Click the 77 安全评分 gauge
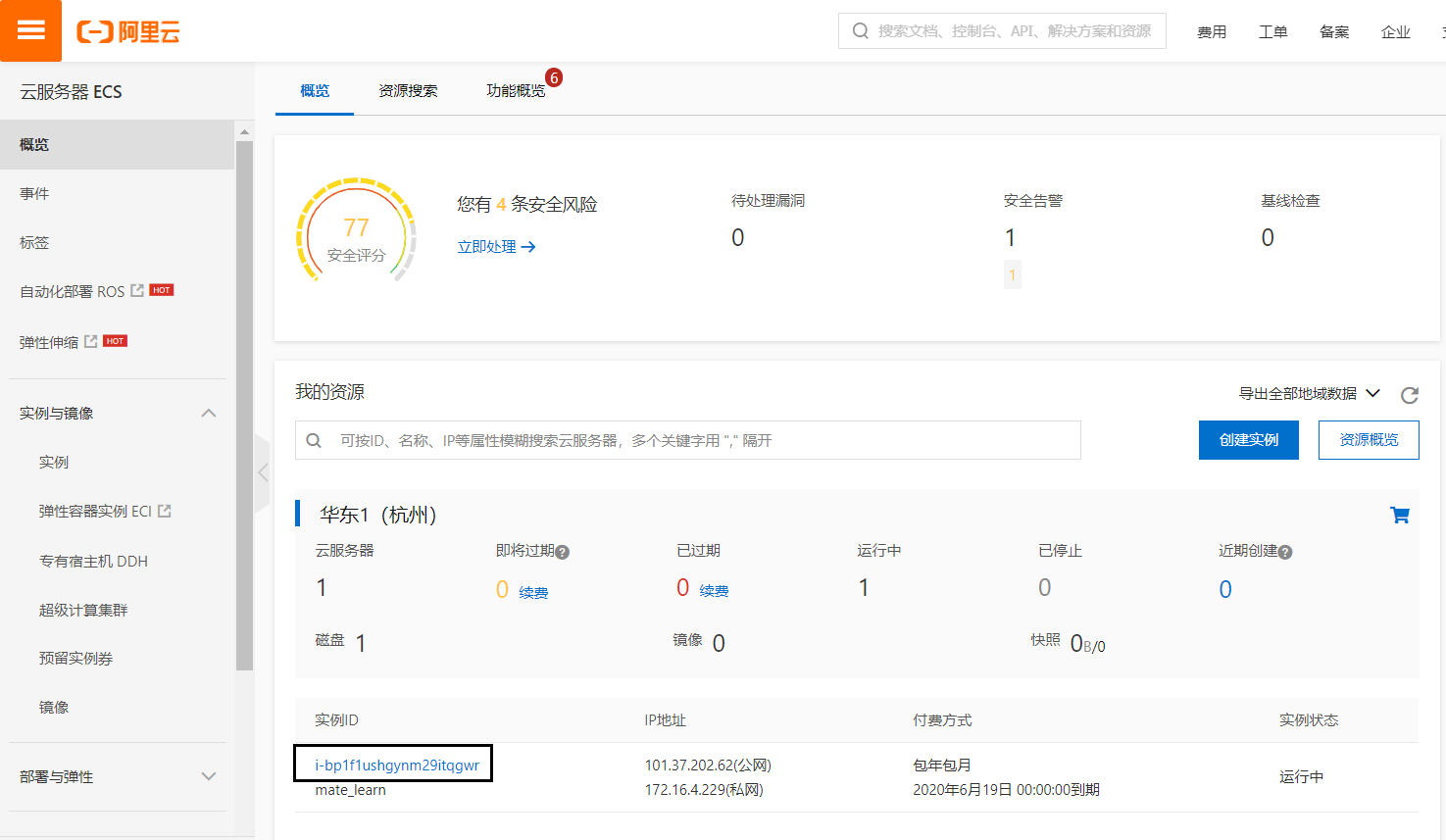 pos(357,230)
